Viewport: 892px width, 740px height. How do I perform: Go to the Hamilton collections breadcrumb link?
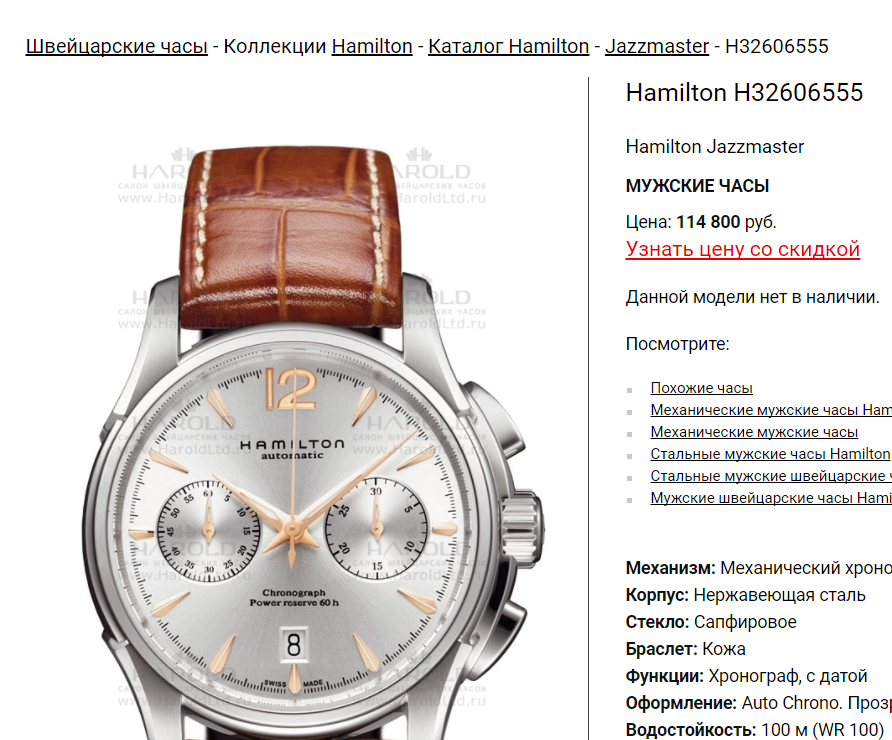pos(372,46)
